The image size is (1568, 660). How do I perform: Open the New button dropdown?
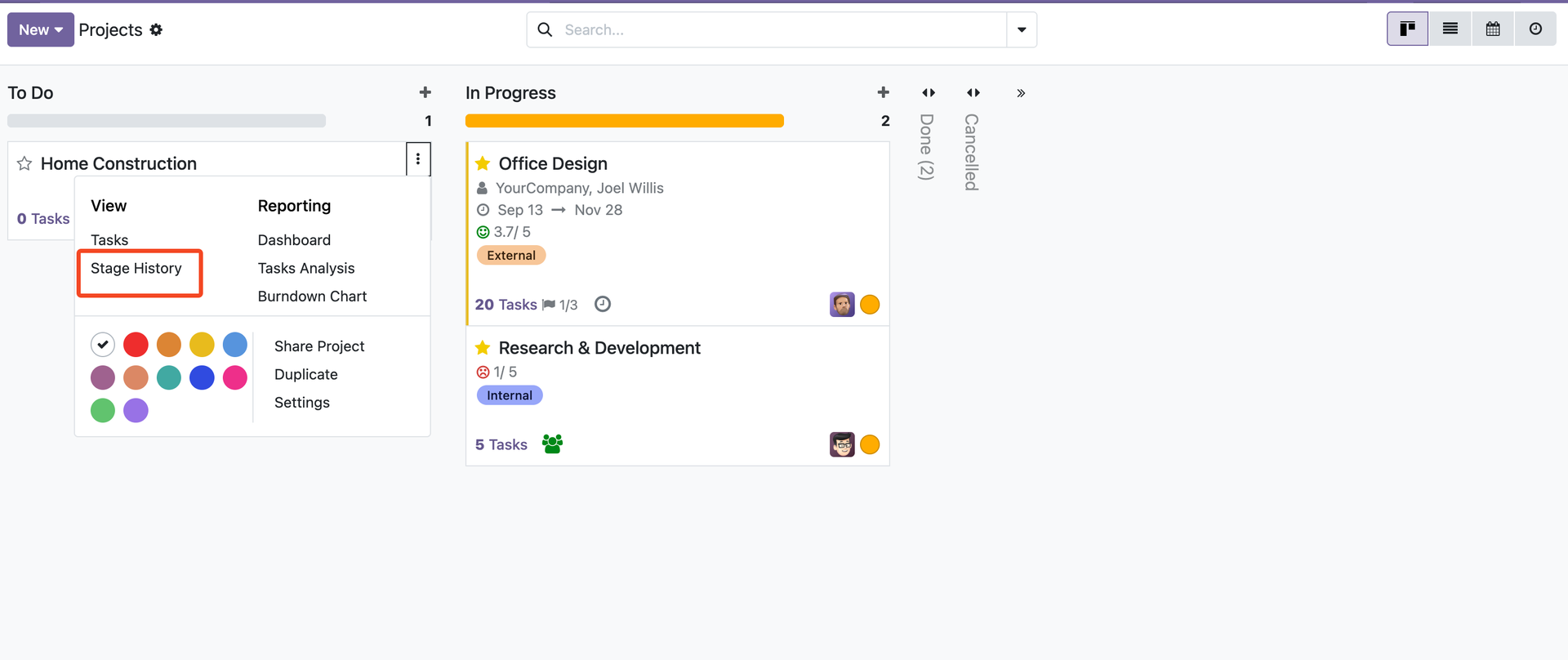click(x=41, y=30)
